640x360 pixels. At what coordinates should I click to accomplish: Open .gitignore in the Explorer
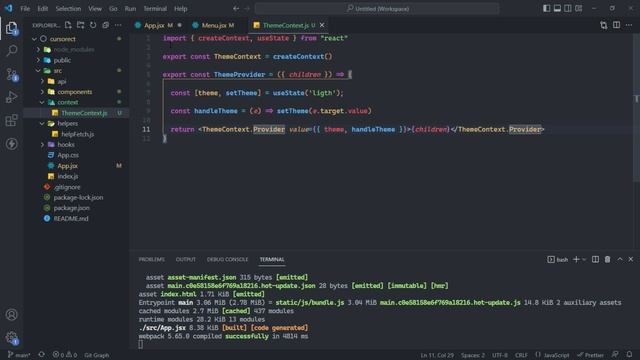click(x=67, y=187)
